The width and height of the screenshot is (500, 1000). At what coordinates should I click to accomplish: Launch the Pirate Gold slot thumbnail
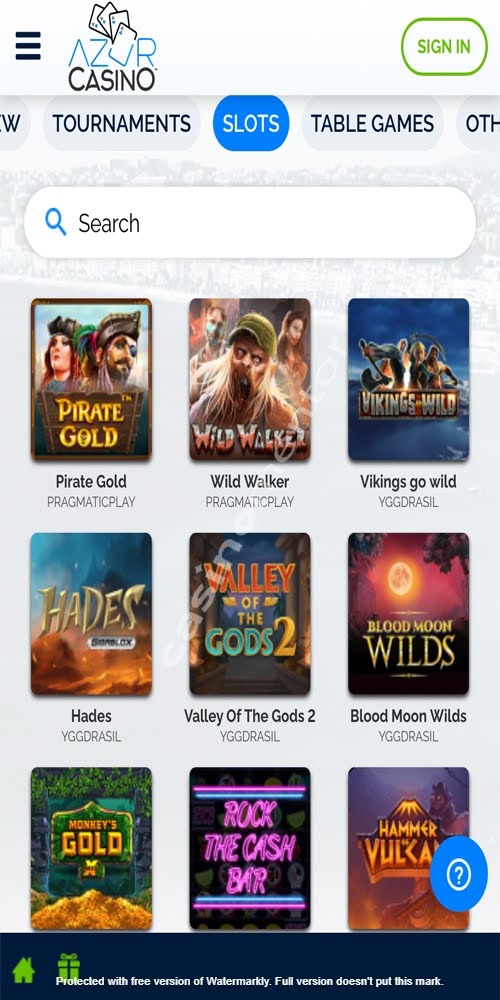(91, 379)
